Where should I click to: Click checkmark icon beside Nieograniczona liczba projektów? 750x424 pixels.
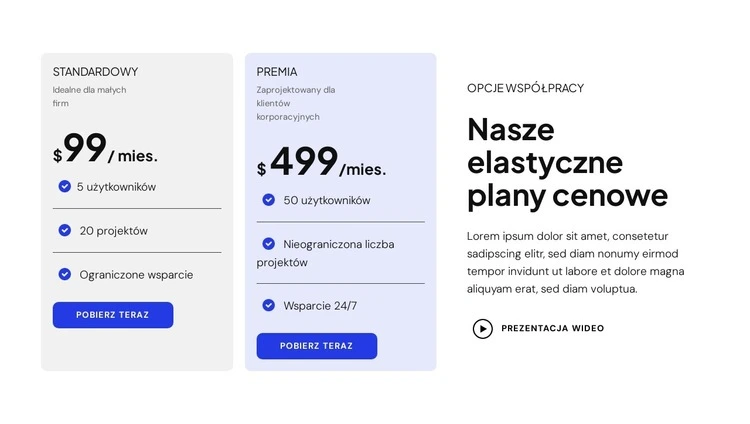(269, 244)
